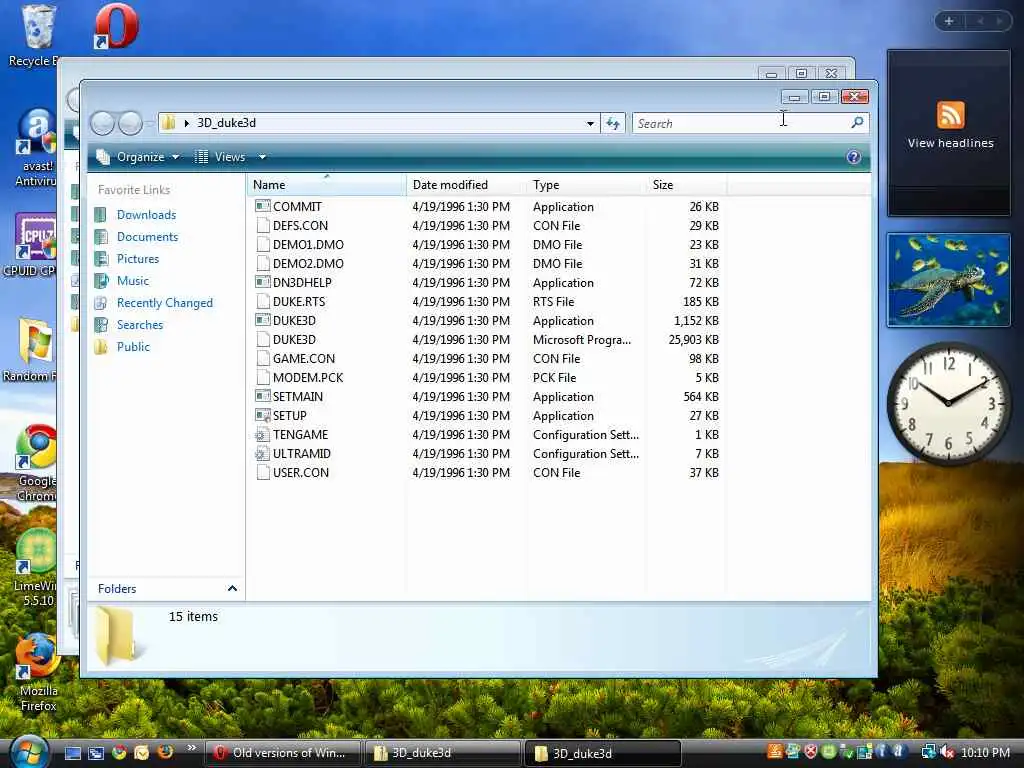This screenshot has width=1024, height=768.
Task: Click the sidebar add gadget plus button
Action: pyautogui.click(x=949, y=21)
